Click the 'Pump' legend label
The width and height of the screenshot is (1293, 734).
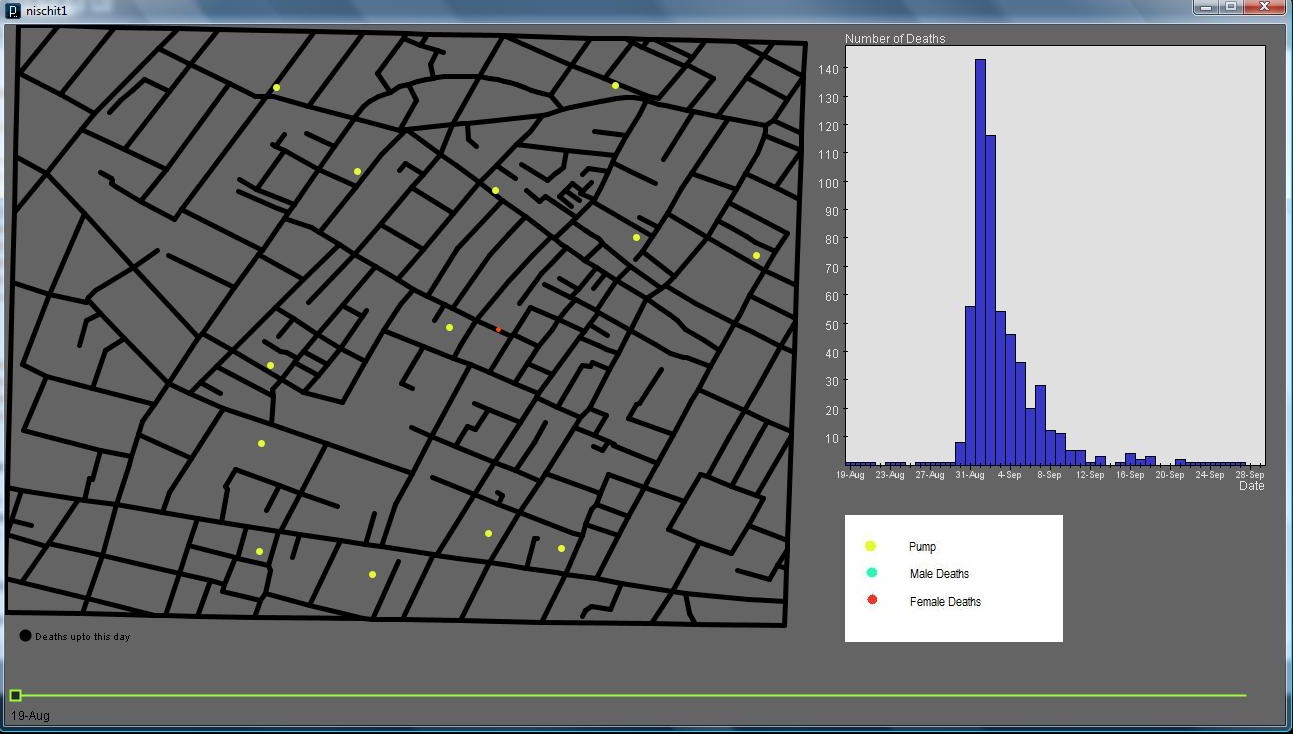coord(922,547)
